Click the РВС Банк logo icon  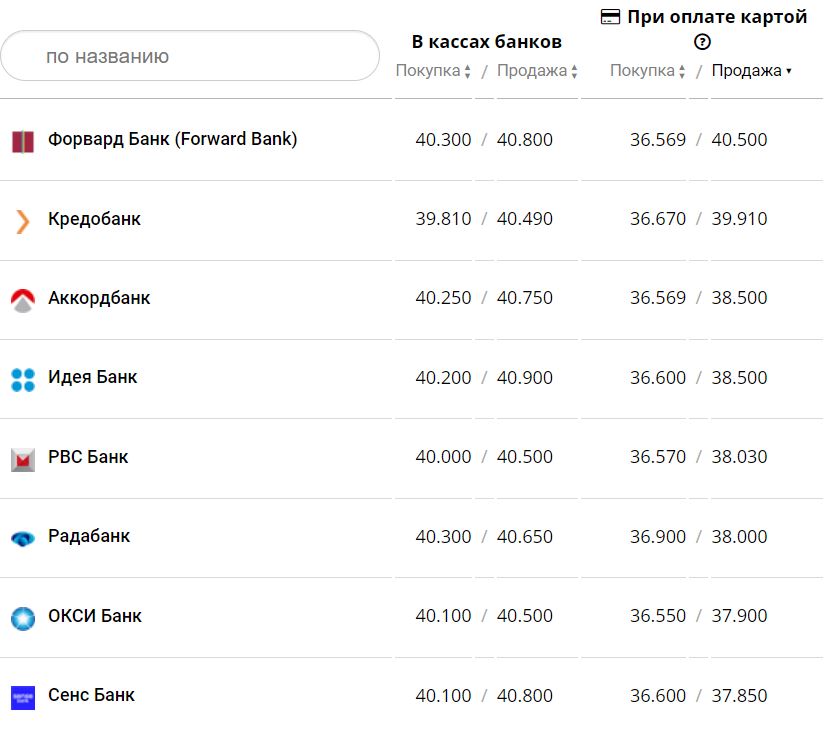22,459
